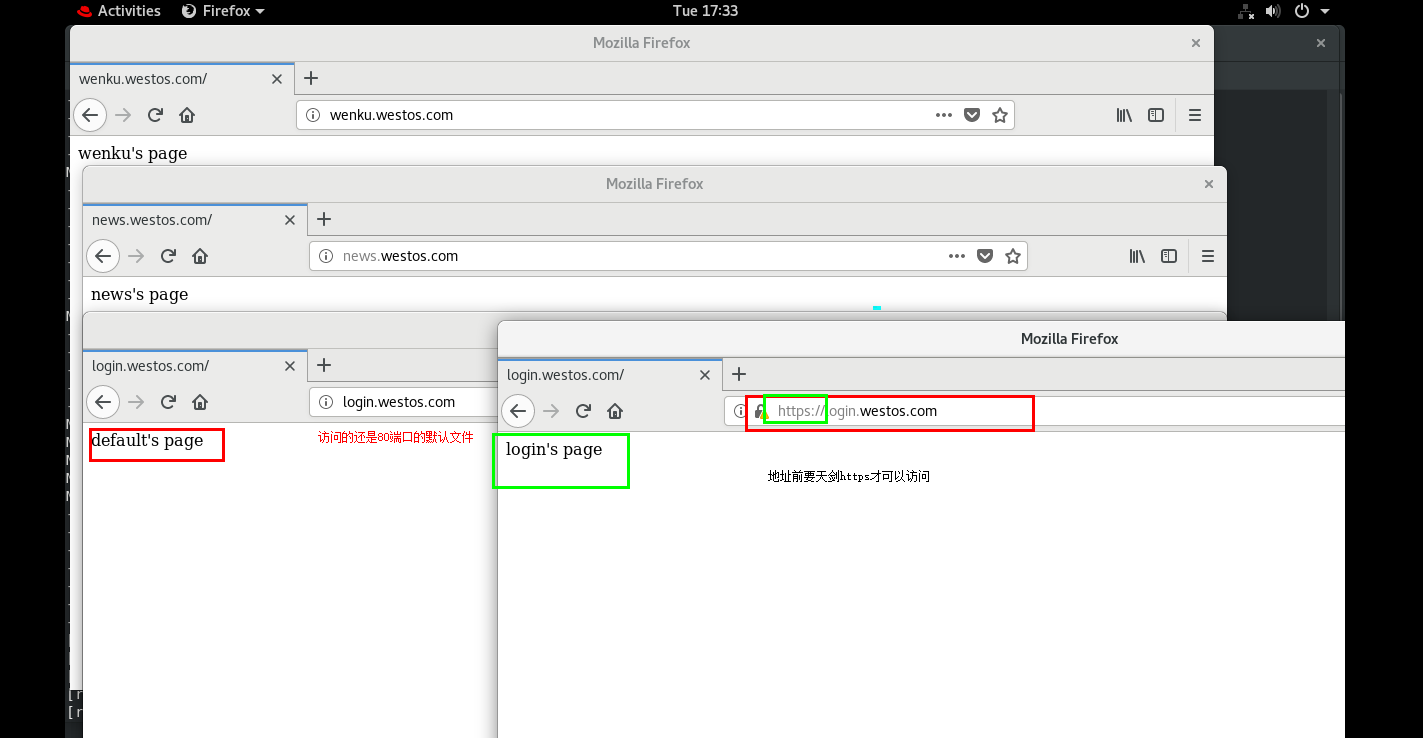Bookmark the wenku.westos.com page with star
Screen dimensions: 1423x738
(x=999, y=115)
